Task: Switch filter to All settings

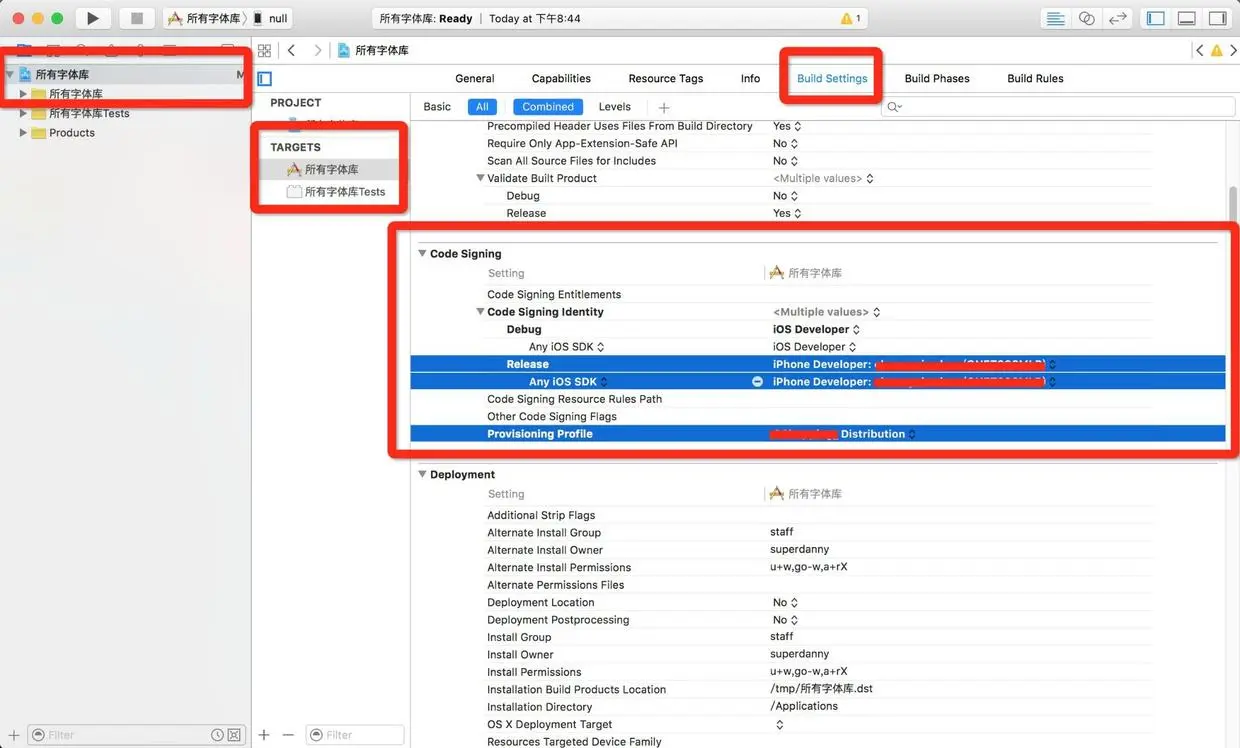Action: click(482, 107)
